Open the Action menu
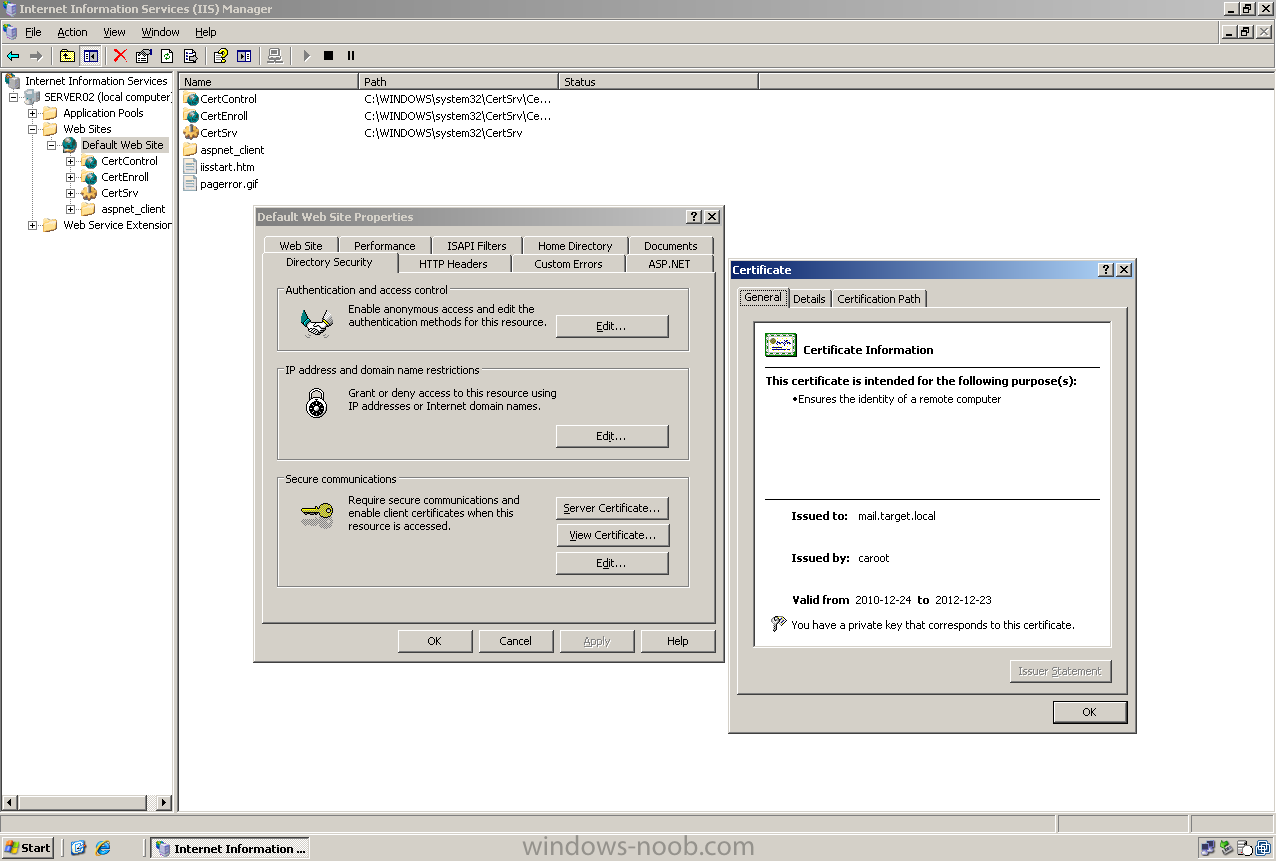 (72, 32)
